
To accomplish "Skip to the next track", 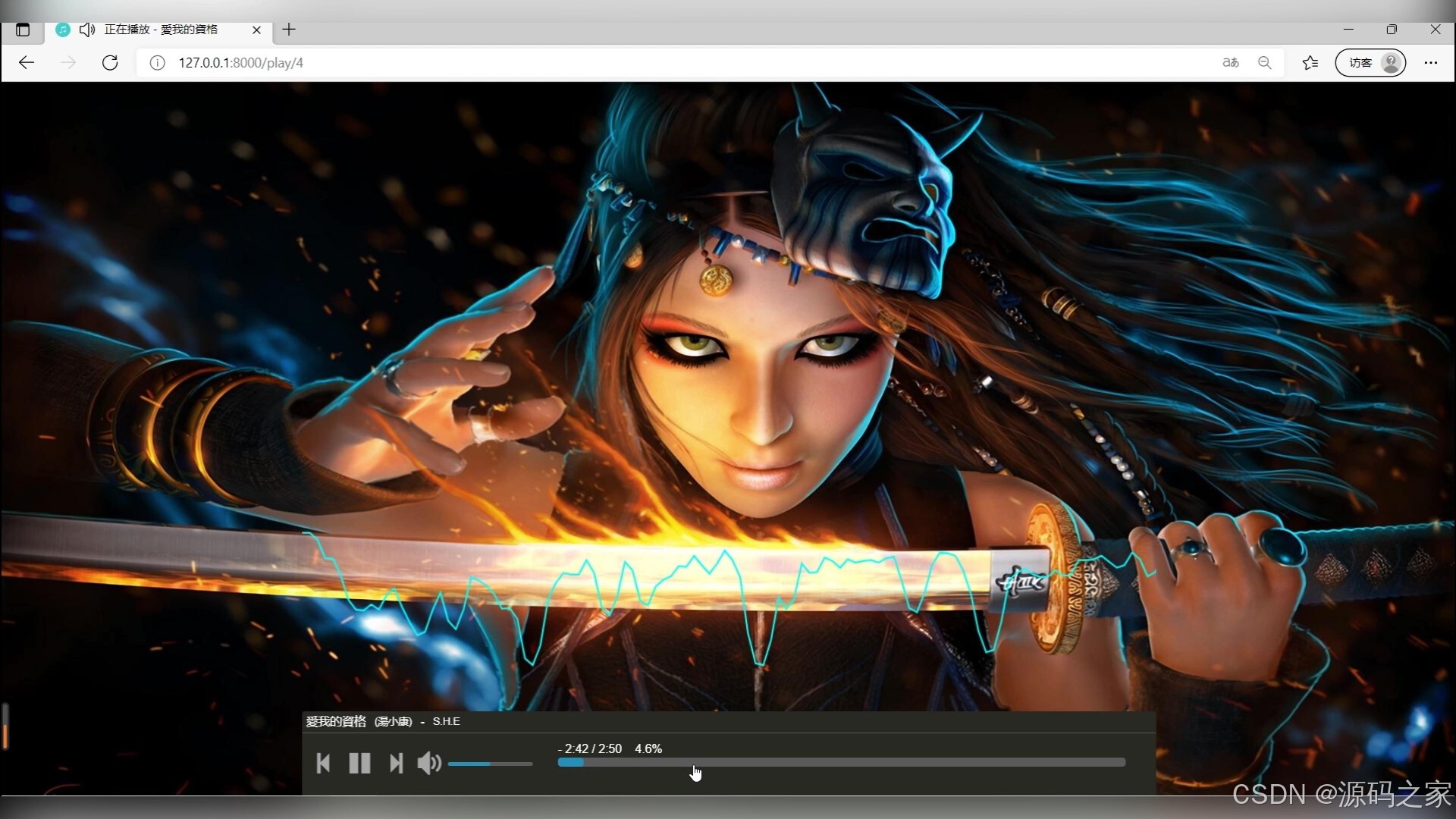I will tap(396, 763).
